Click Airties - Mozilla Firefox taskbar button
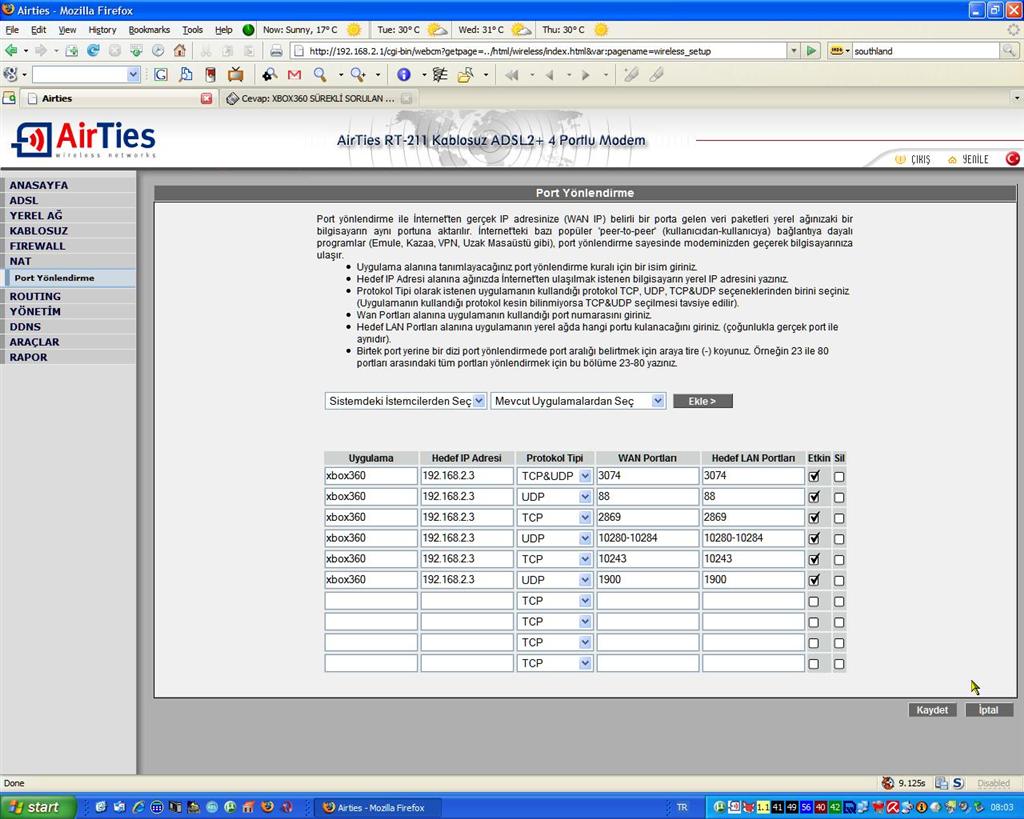Viewport: 1024px width, 819px height. click(x=377, y=808)
